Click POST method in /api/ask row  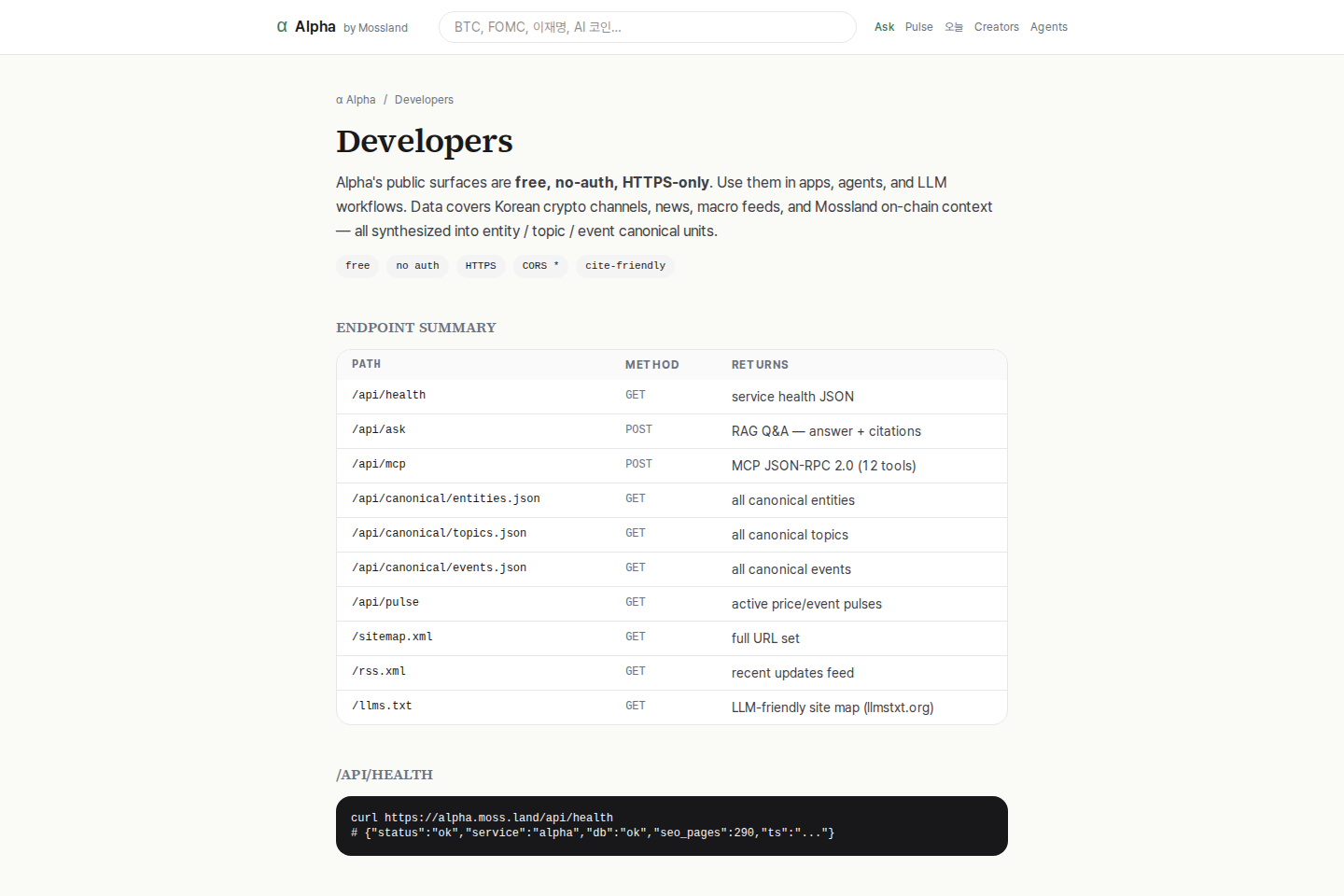point(638,429)
